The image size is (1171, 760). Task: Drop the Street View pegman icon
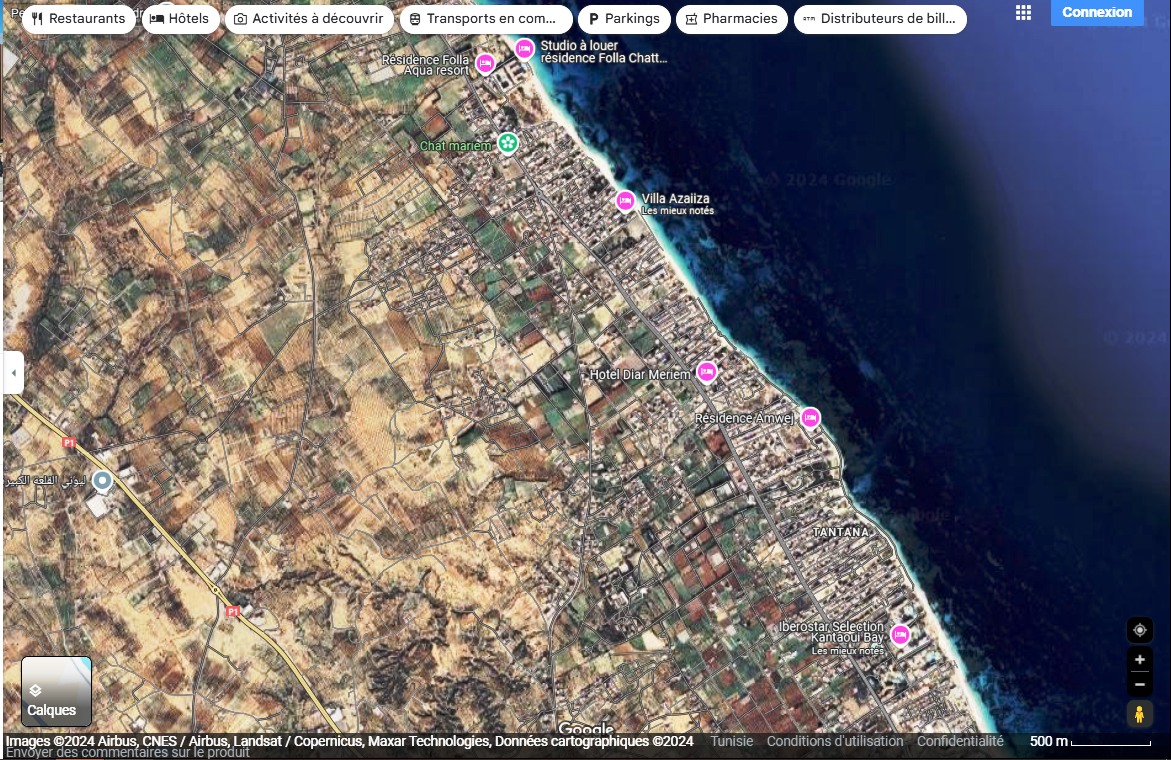click(1139, 714)
